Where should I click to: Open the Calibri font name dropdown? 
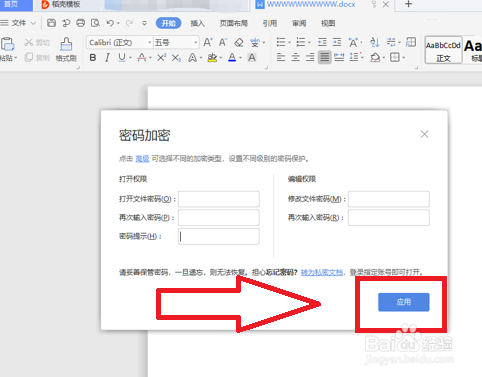149,42
